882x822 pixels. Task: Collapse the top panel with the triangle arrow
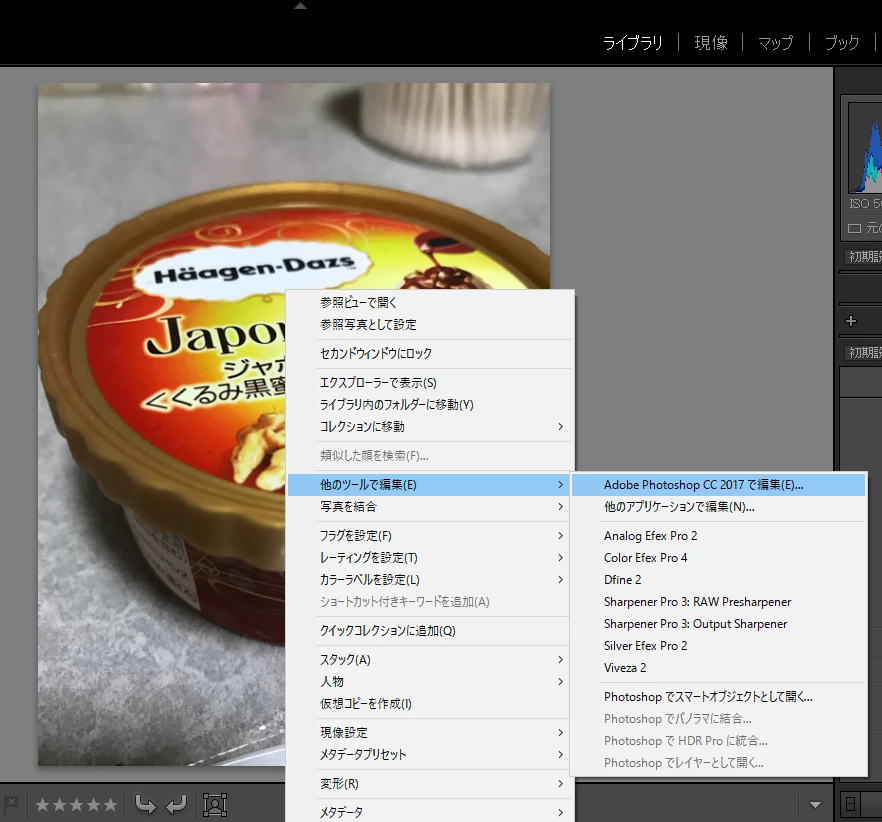click(300, 6)
